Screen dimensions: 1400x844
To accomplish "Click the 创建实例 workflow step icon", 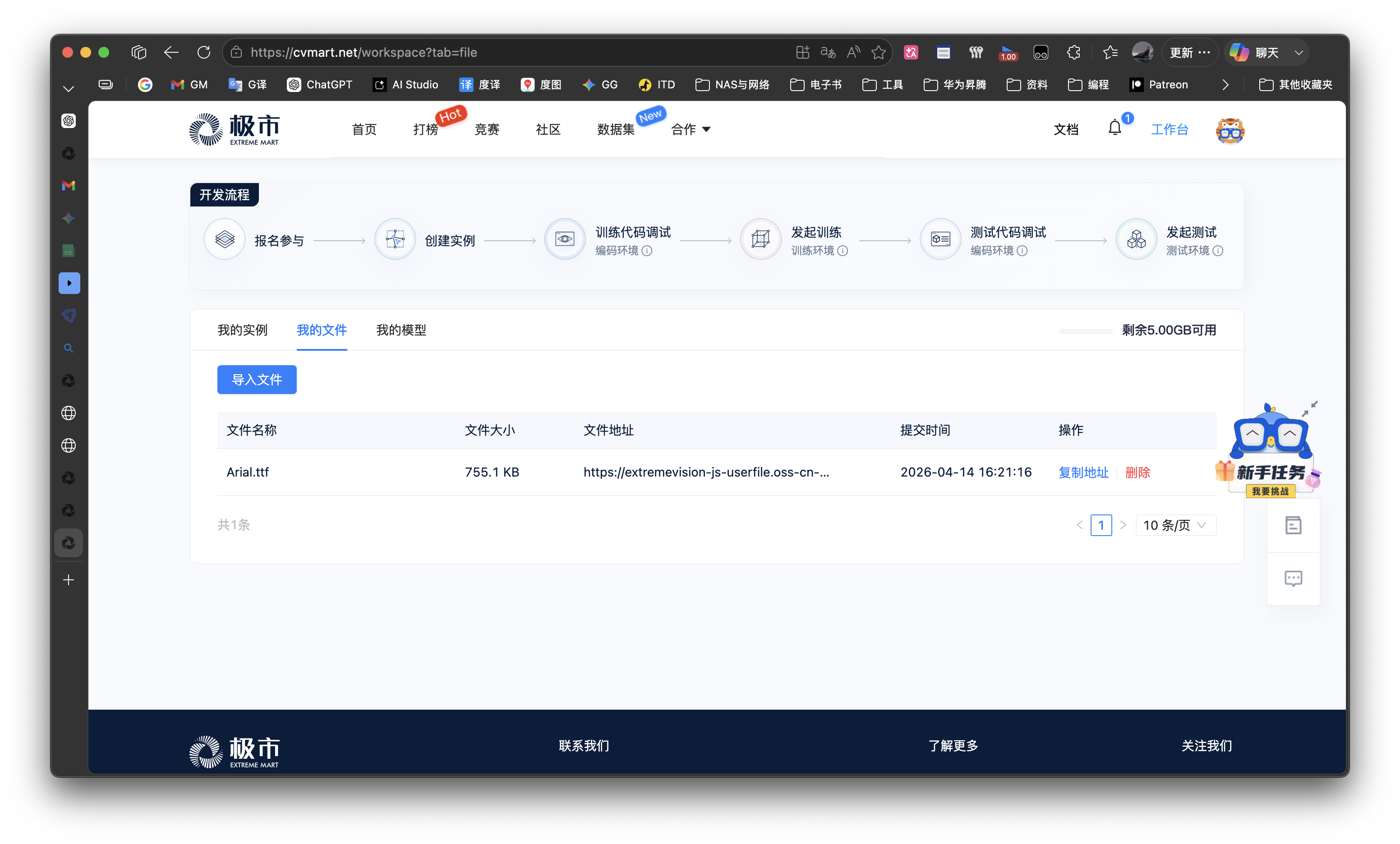I will [x=395, y=240].
